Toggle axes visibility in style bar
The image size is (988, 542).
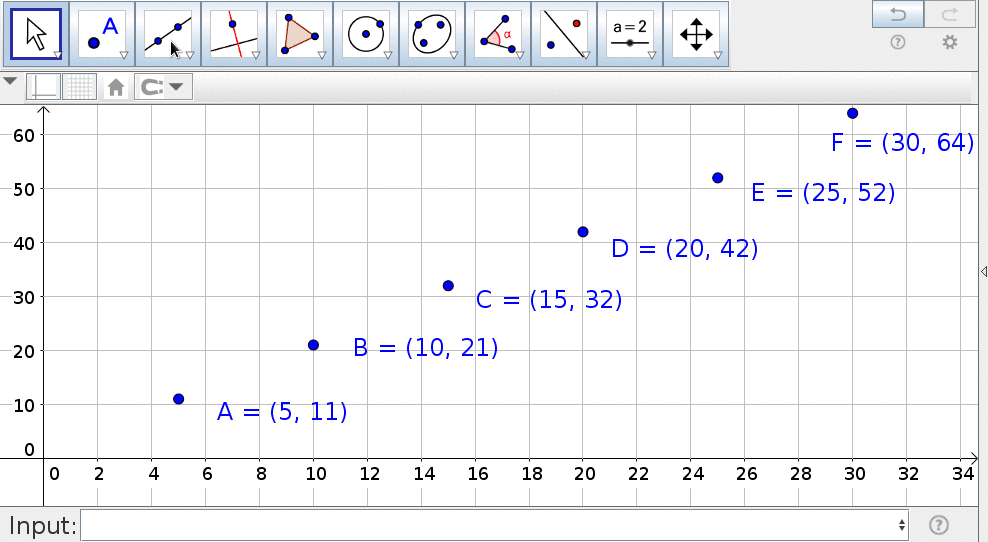click(x=43, y=87)
